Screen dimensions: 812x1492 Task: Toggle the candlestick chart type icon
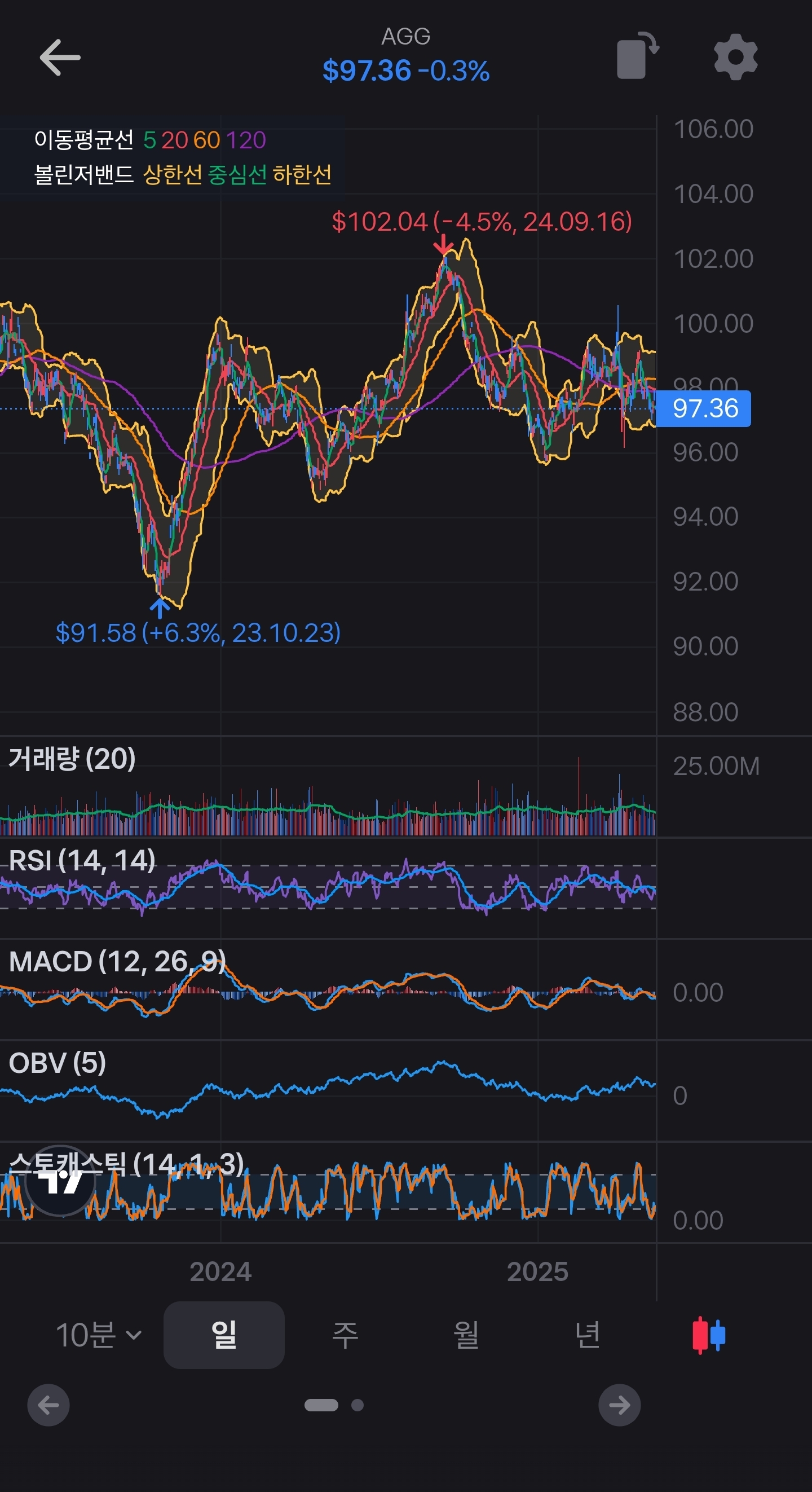[x=709, y=1335]
